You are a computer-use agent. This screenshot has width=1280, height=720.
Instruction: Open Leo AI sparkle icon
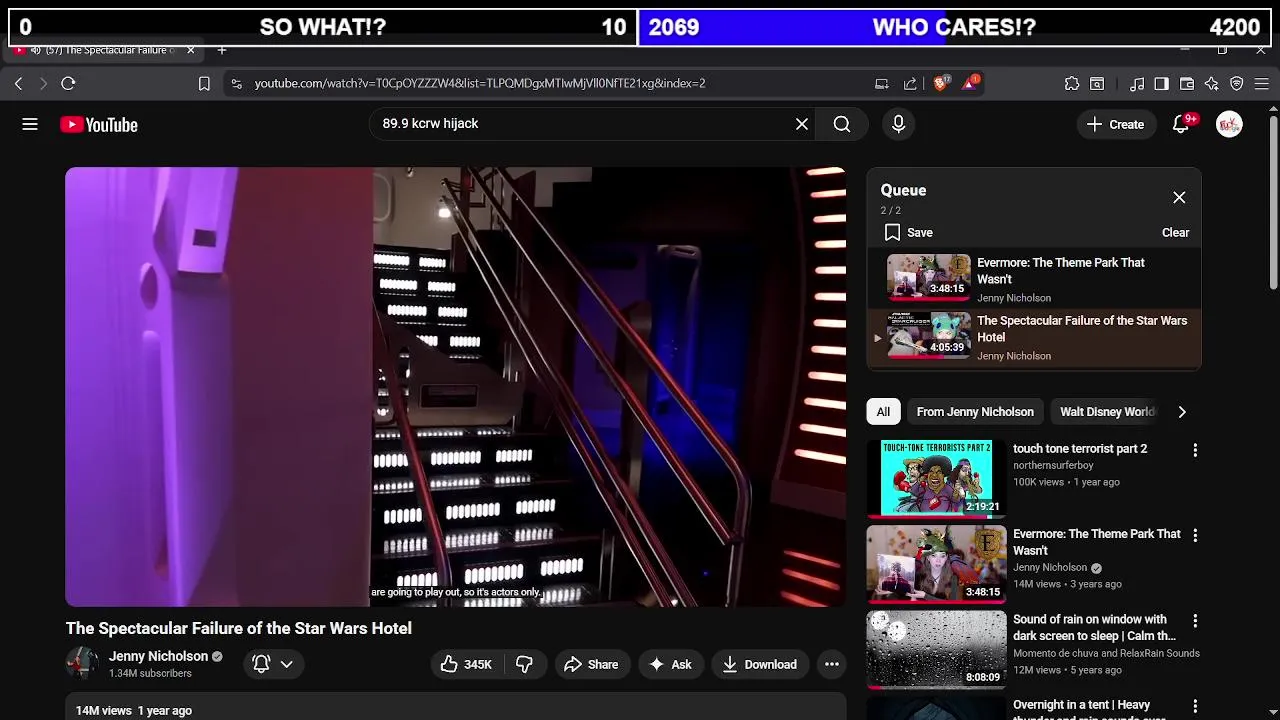point(1212,84)
